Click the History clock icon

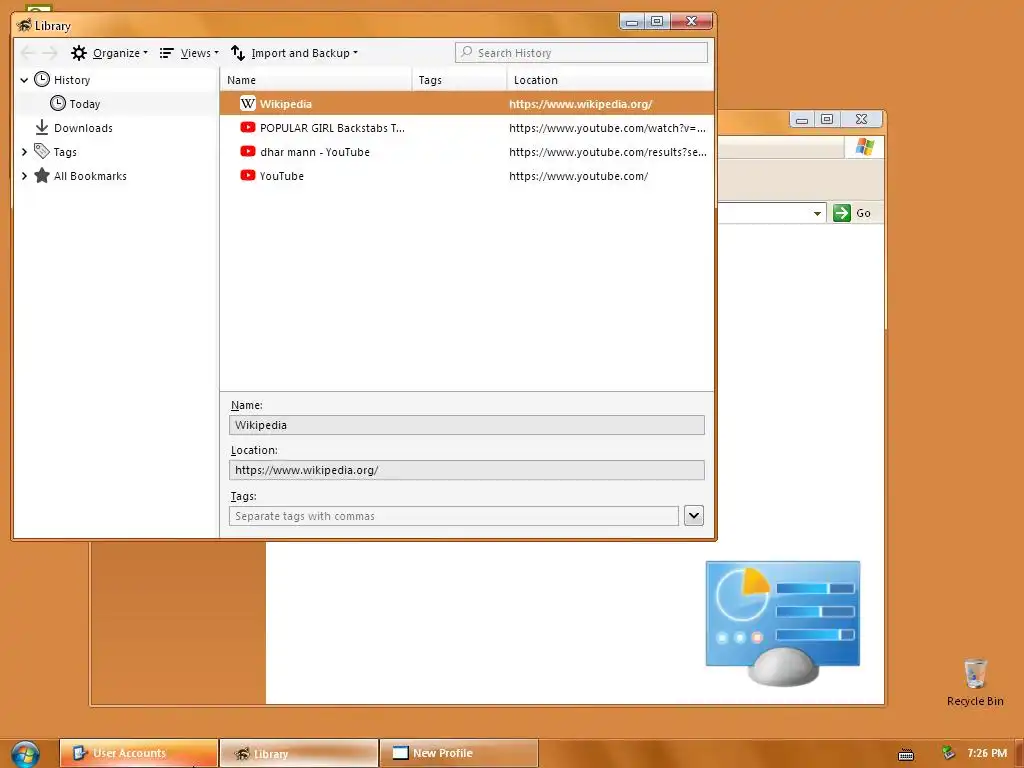[42, 80]
